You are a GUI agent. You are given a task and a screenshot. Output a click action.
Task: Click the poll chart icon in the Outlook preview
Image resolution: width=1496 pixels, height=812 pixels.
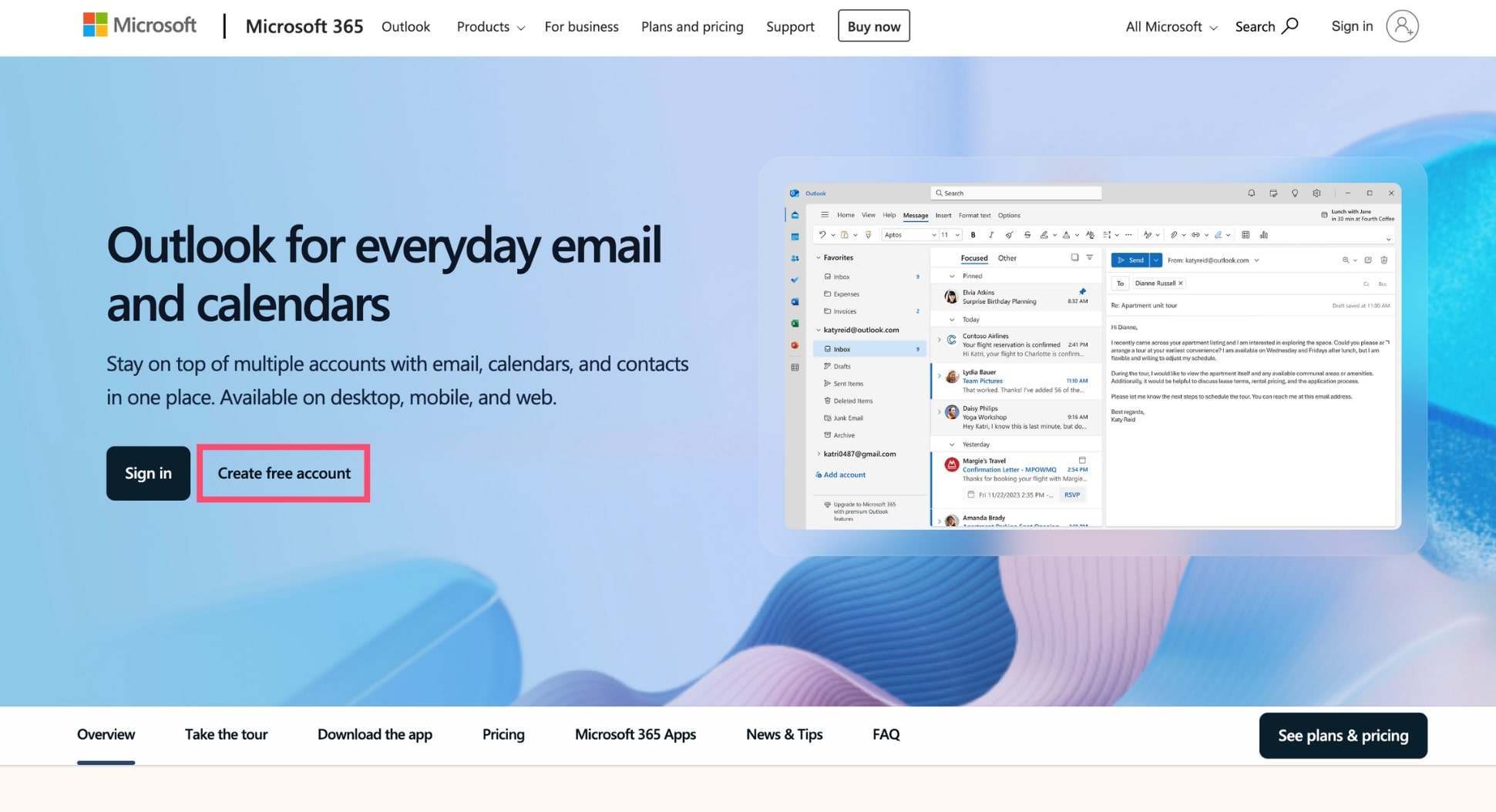point(1264,235)
